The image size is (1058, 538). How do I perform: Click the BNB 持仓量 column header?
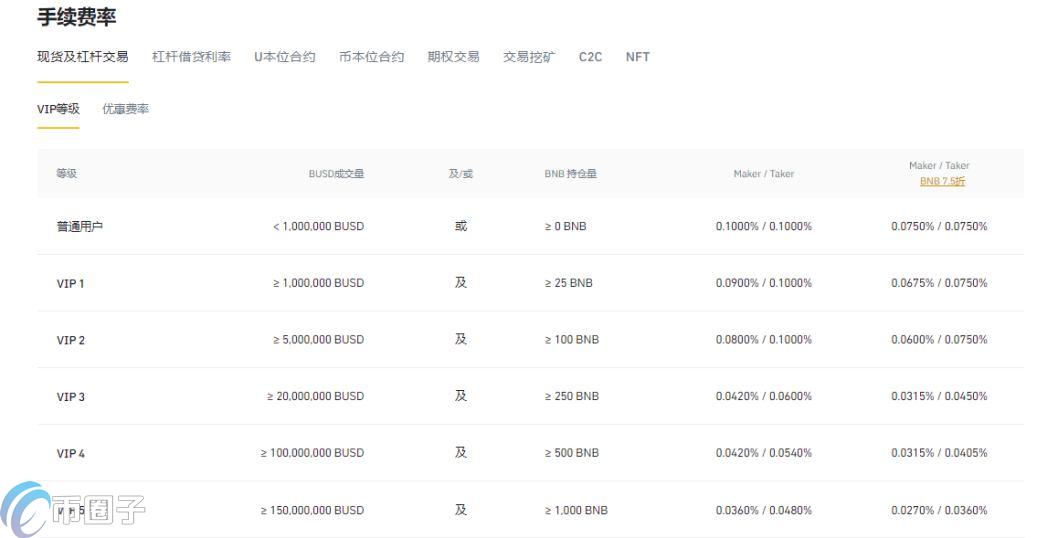pos(571,173)
